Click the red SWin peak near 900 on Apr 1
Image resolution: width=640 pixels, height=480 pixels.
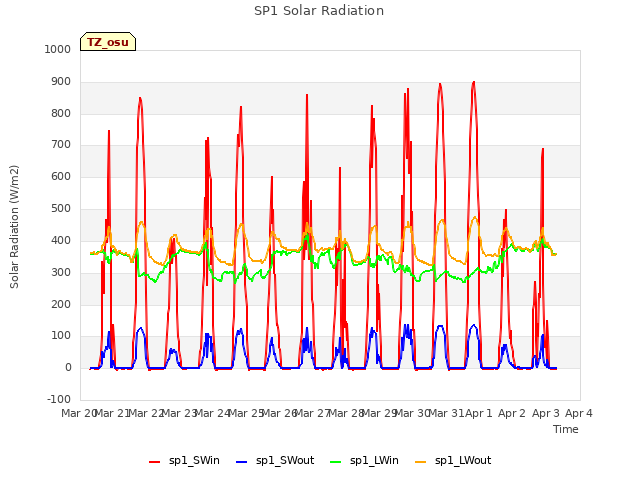pyautogui.click(x=473, y=82)
